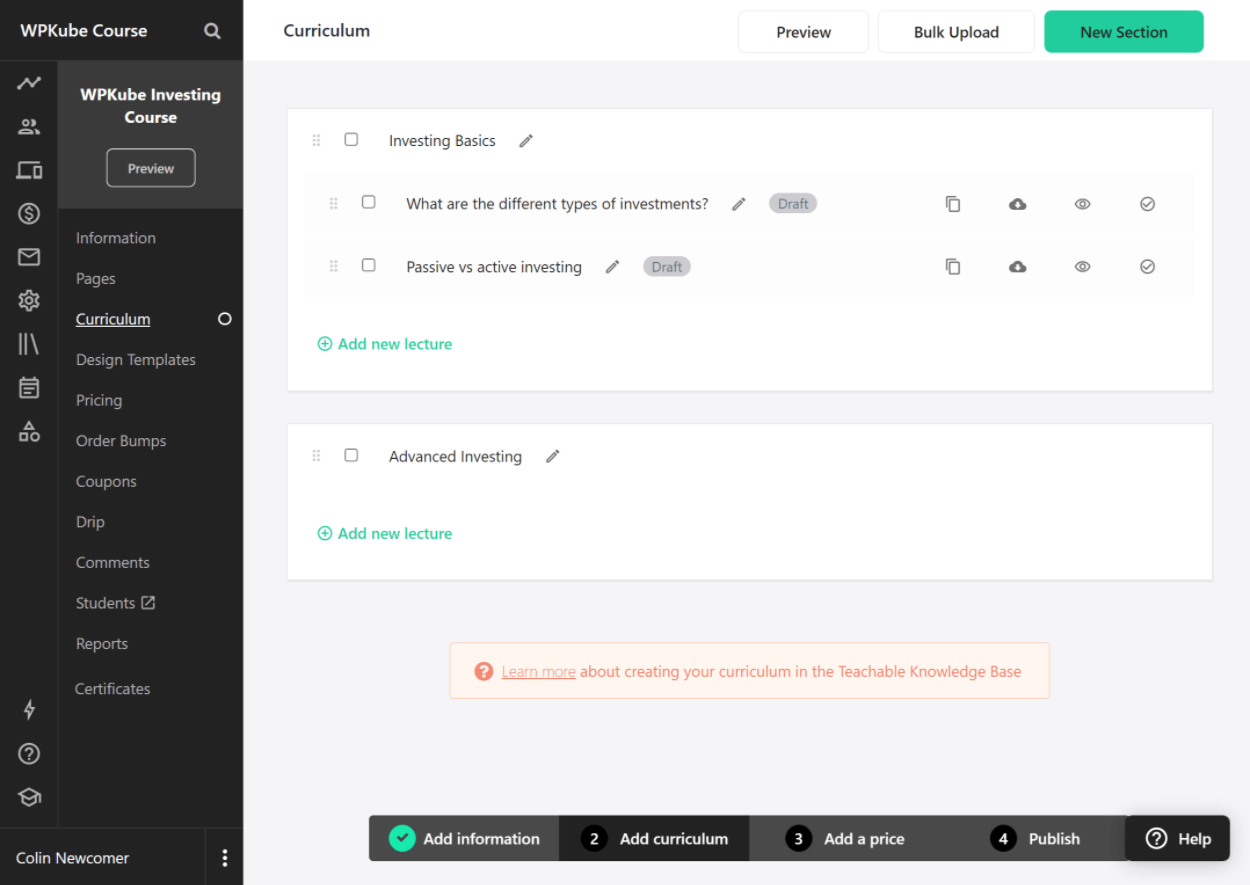Image resolution: width=1250 pixels, height=885 pixels.
Task: Edit the 'What are the different types' lecture title
Action: click(x=739, y=204)
